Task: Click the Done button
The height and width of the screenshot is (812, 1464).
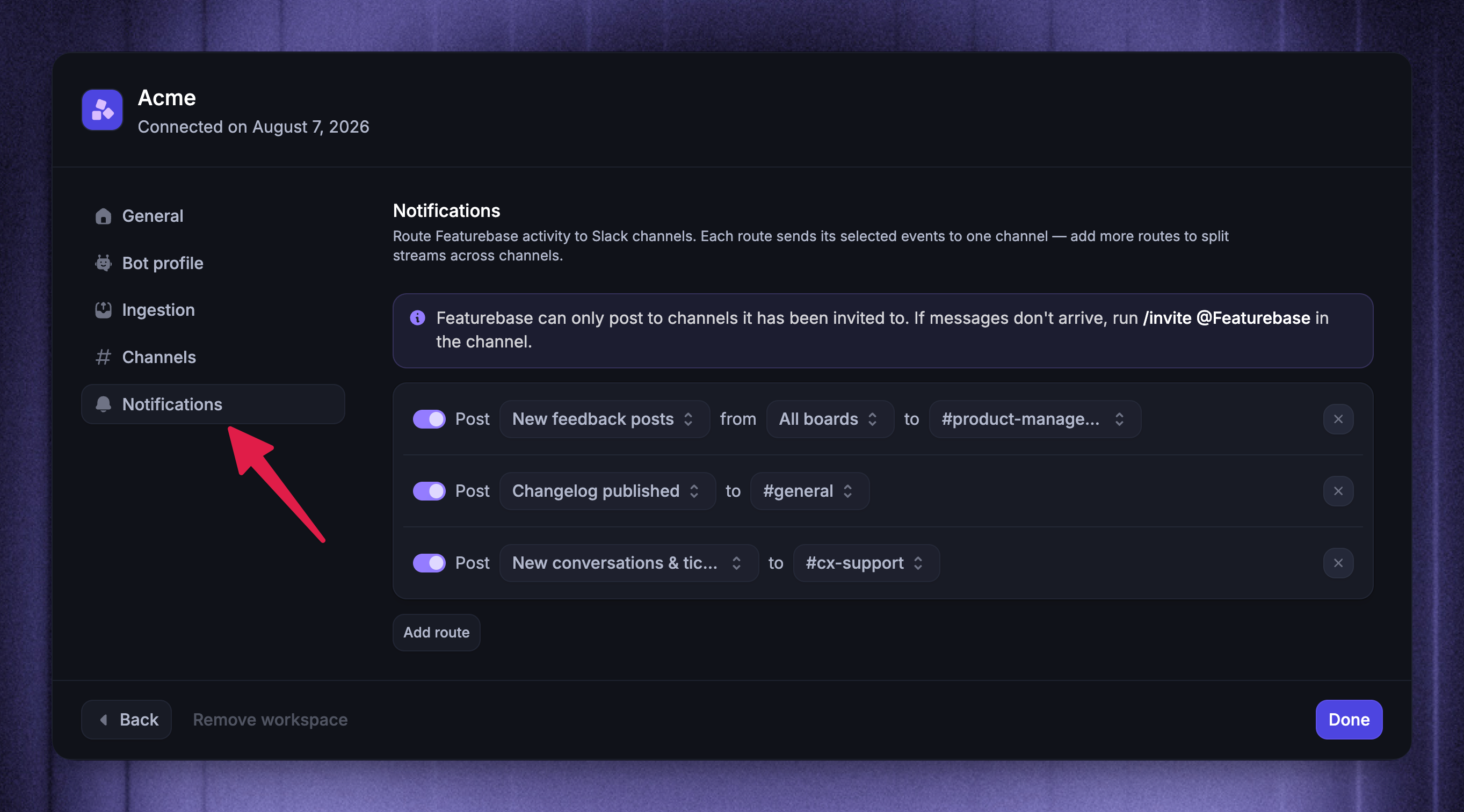Action: pyautogui.click(x=1349, y=720)
